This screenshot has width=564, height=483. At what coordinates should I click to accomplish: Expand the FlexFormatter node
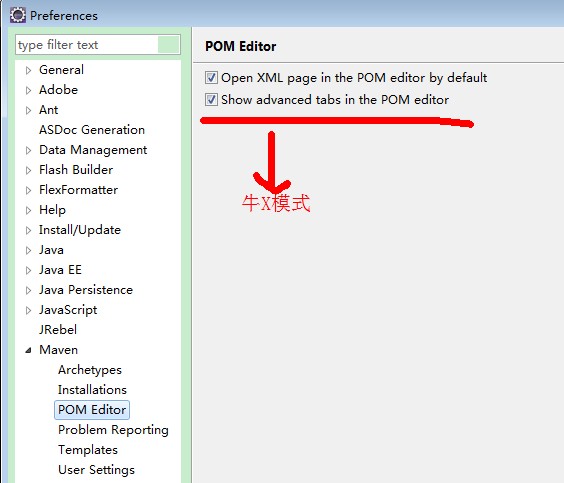(x=28, y=190)
